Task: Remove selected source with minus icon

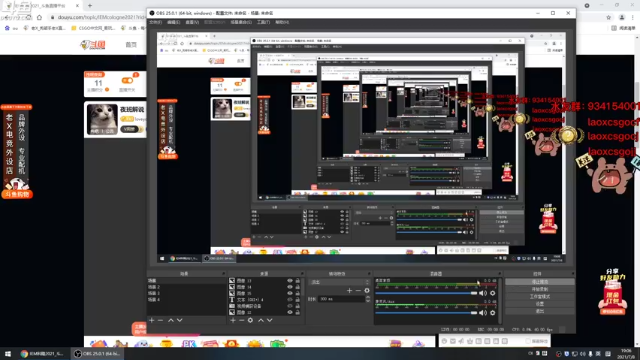Action: click(x=242, y=320)
